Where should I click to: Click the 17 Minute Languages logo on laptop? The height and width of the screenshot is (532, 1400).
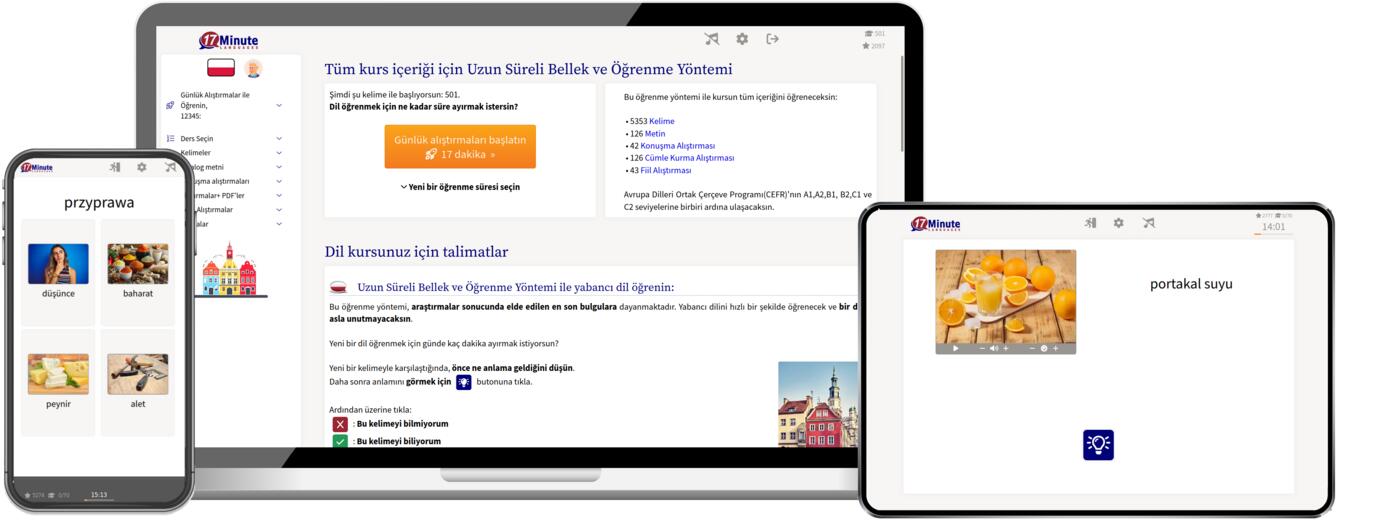[228, 41]
